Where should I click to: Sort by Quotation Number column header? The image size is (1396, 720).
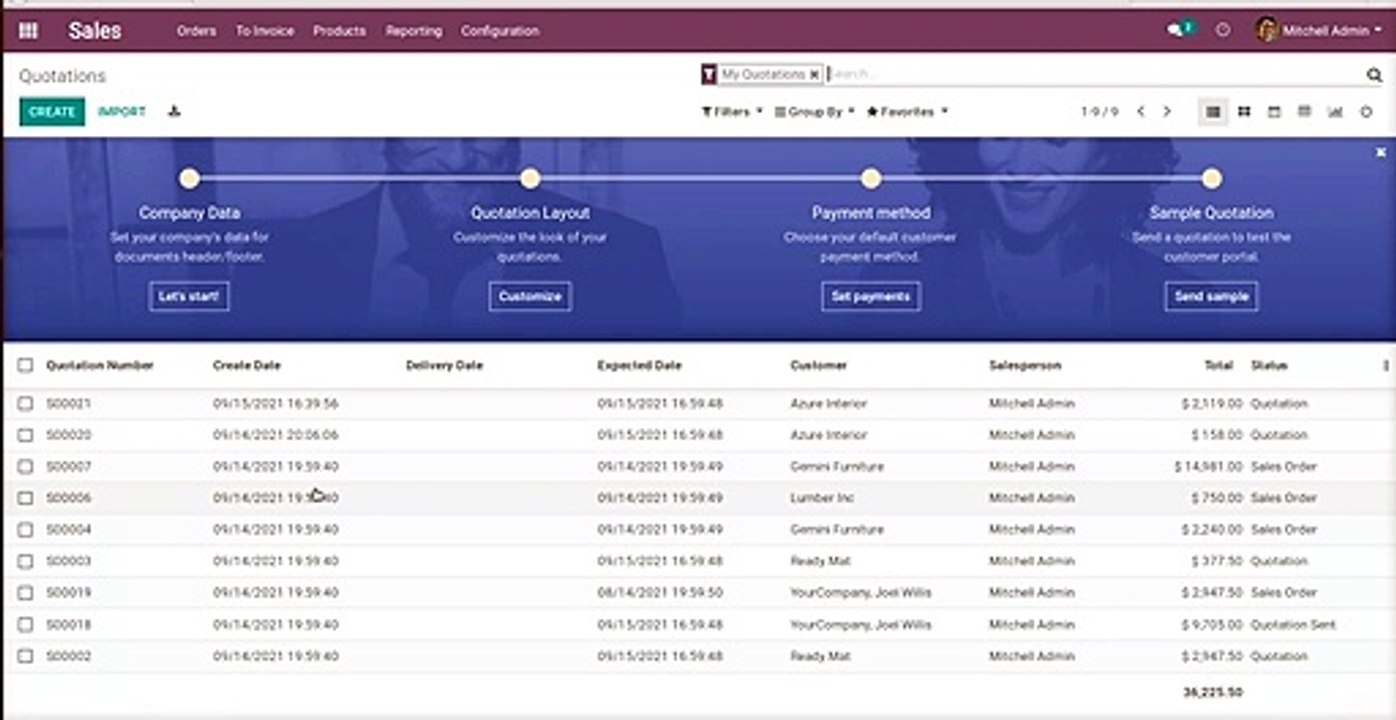click(100, 365)
